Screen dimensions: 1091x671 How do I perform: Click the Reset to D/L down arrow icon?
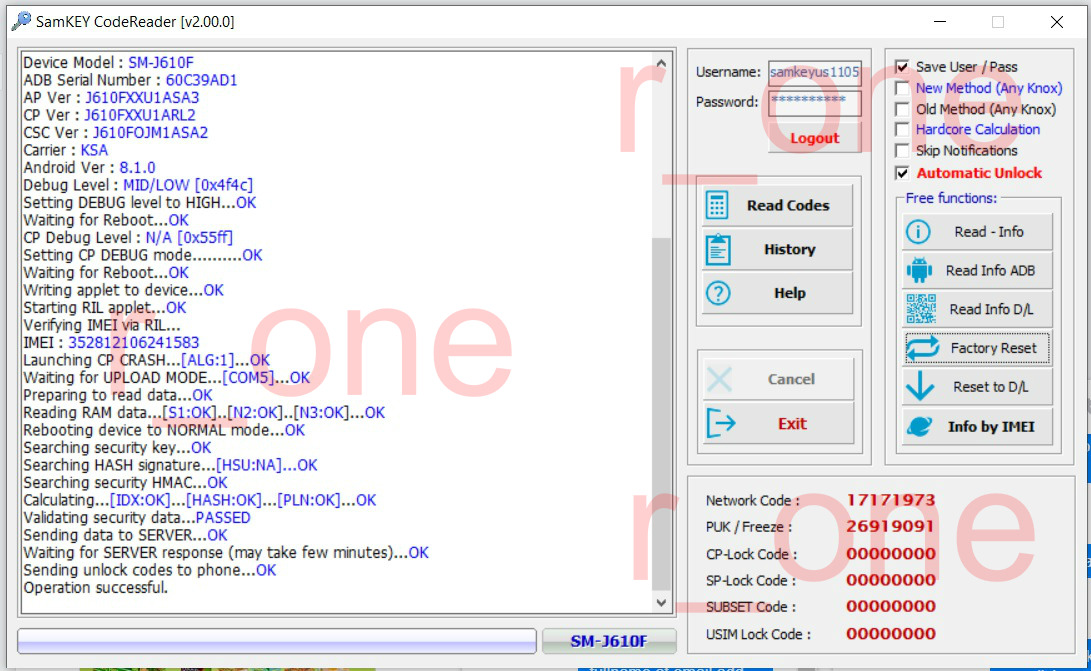[x=920, y=386]
